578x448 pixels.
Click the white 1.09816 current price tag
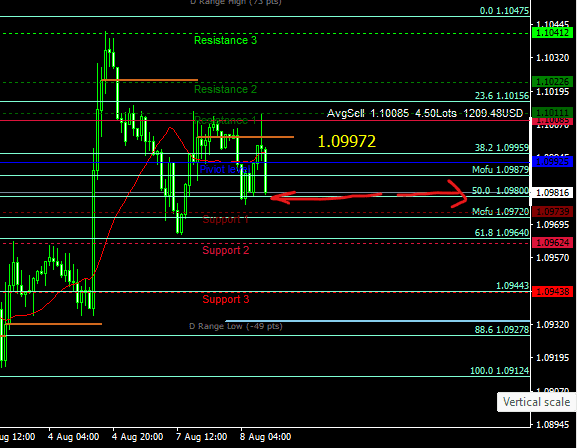coord(553,193)
